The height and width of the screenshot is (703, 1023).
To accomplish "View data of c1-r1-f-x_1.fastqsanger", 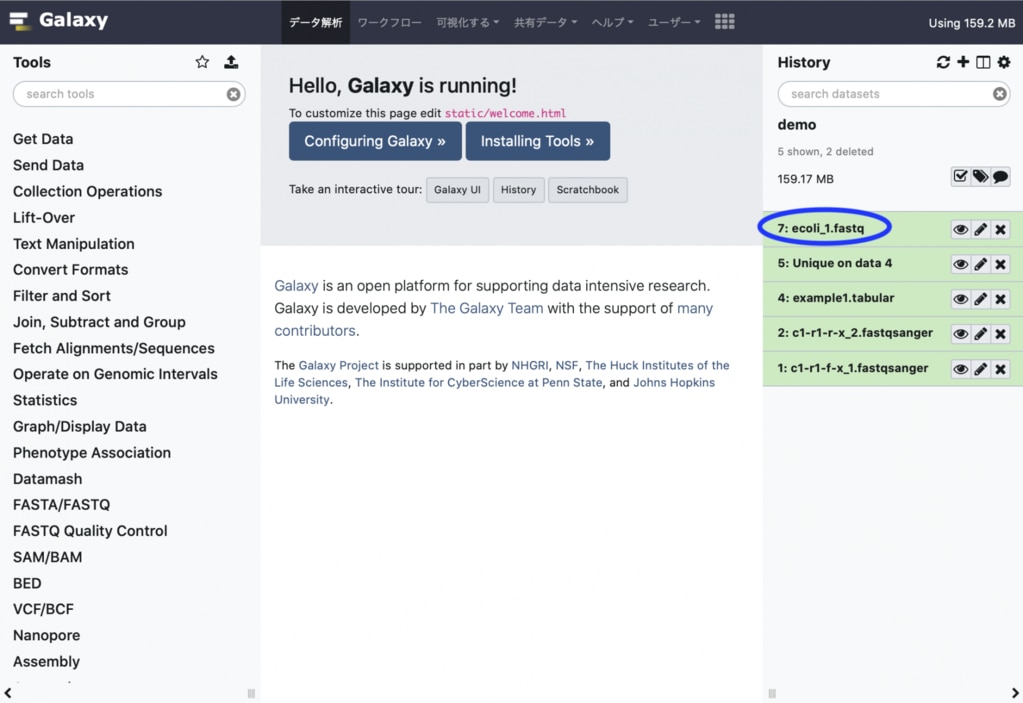I will tap(960, 369).
